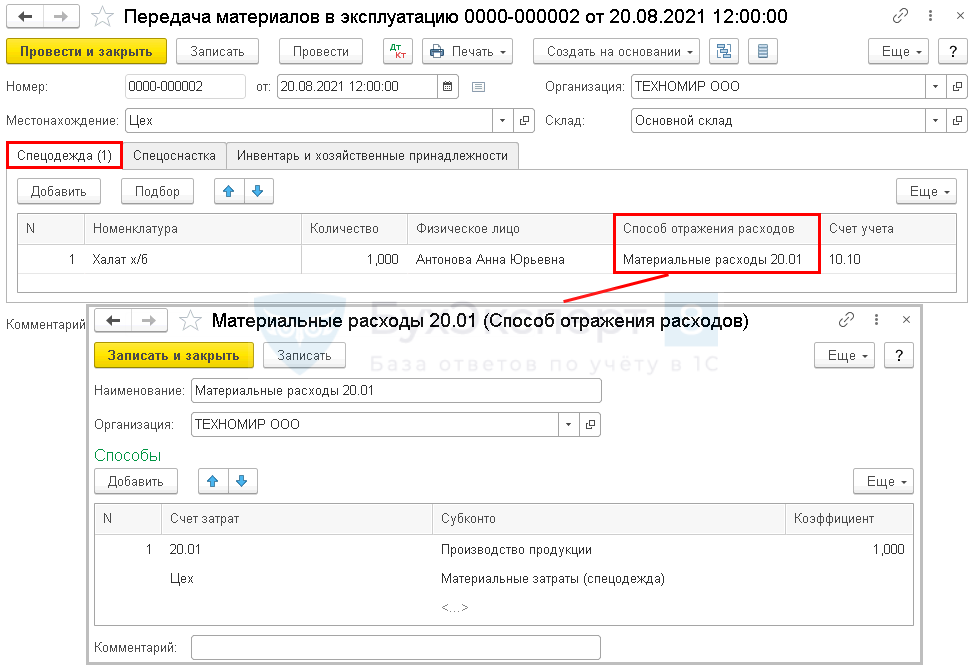Go back in the Материальные расходы window
Image resolution: width=973 pixels, height=669 pixels.
(113, 320)
